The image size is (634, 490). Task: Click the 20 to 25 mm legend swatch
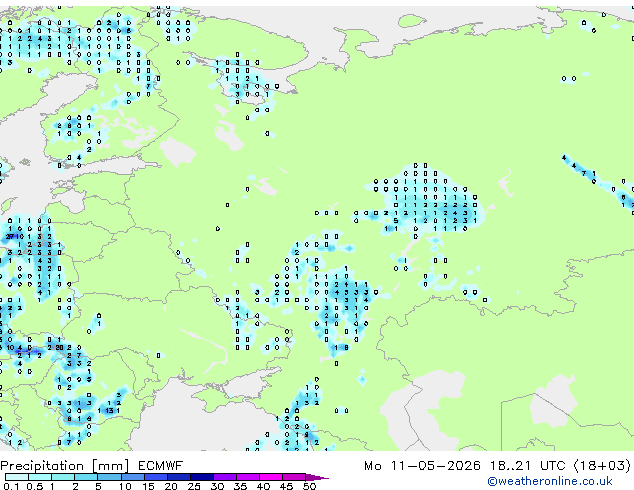pyautogui.click(x=179, y=477)
